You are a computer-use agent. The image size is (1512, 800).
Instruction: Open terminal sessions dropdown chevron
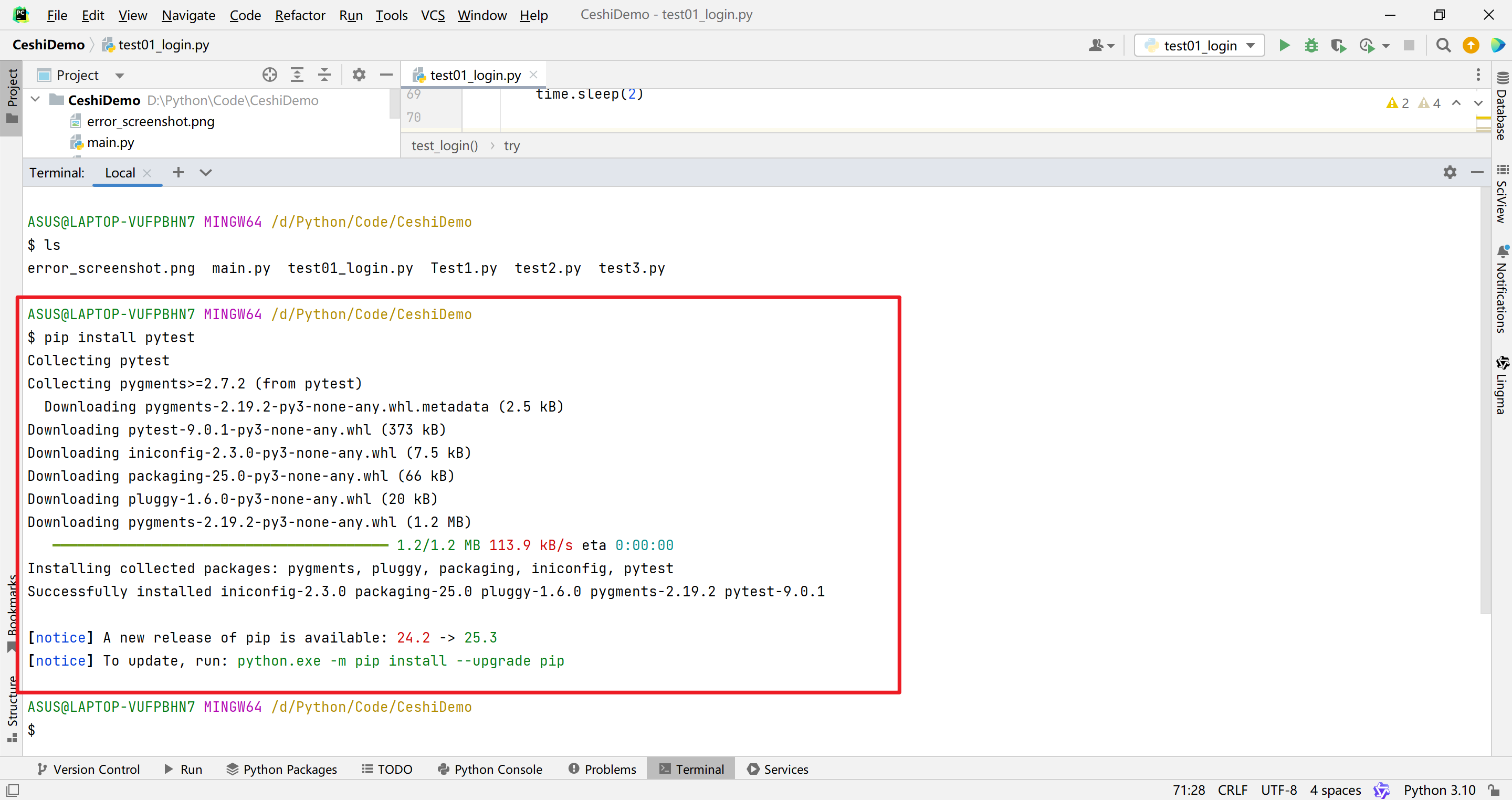point(205,172)
